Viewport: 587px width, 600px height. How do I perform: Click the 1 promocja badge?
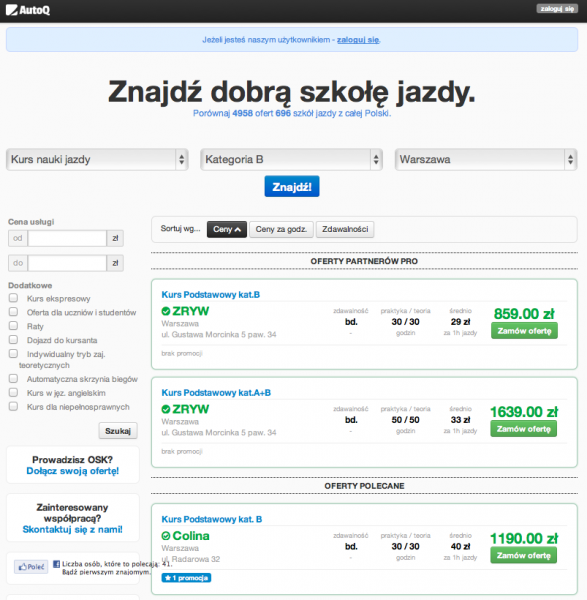[186, 578]
